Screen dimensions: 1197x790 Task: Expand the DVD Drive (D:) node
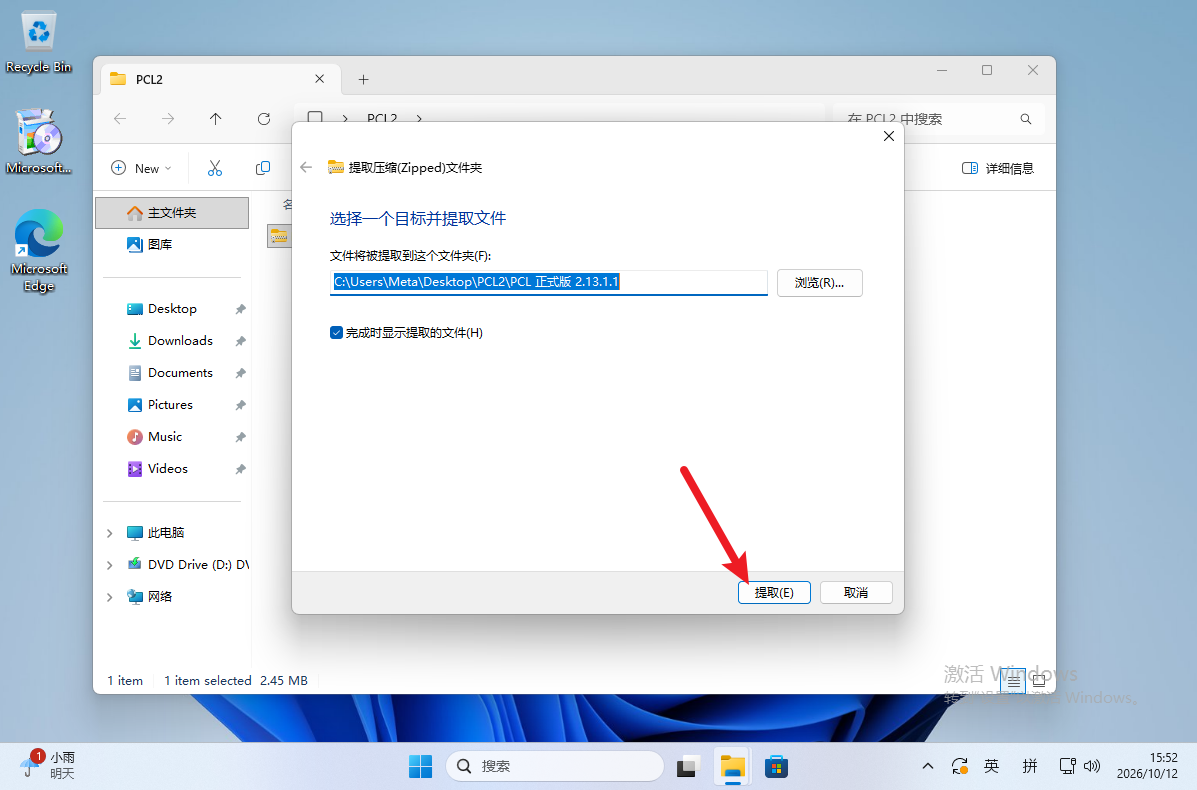pos(110,565)
